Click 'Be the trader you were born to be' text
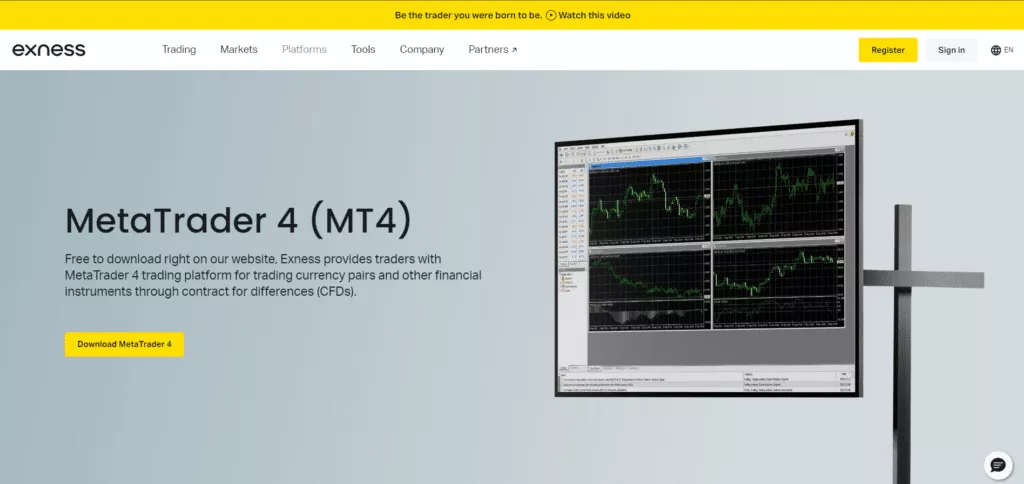This screenshot has height=484, width=1024. point(468,15)
